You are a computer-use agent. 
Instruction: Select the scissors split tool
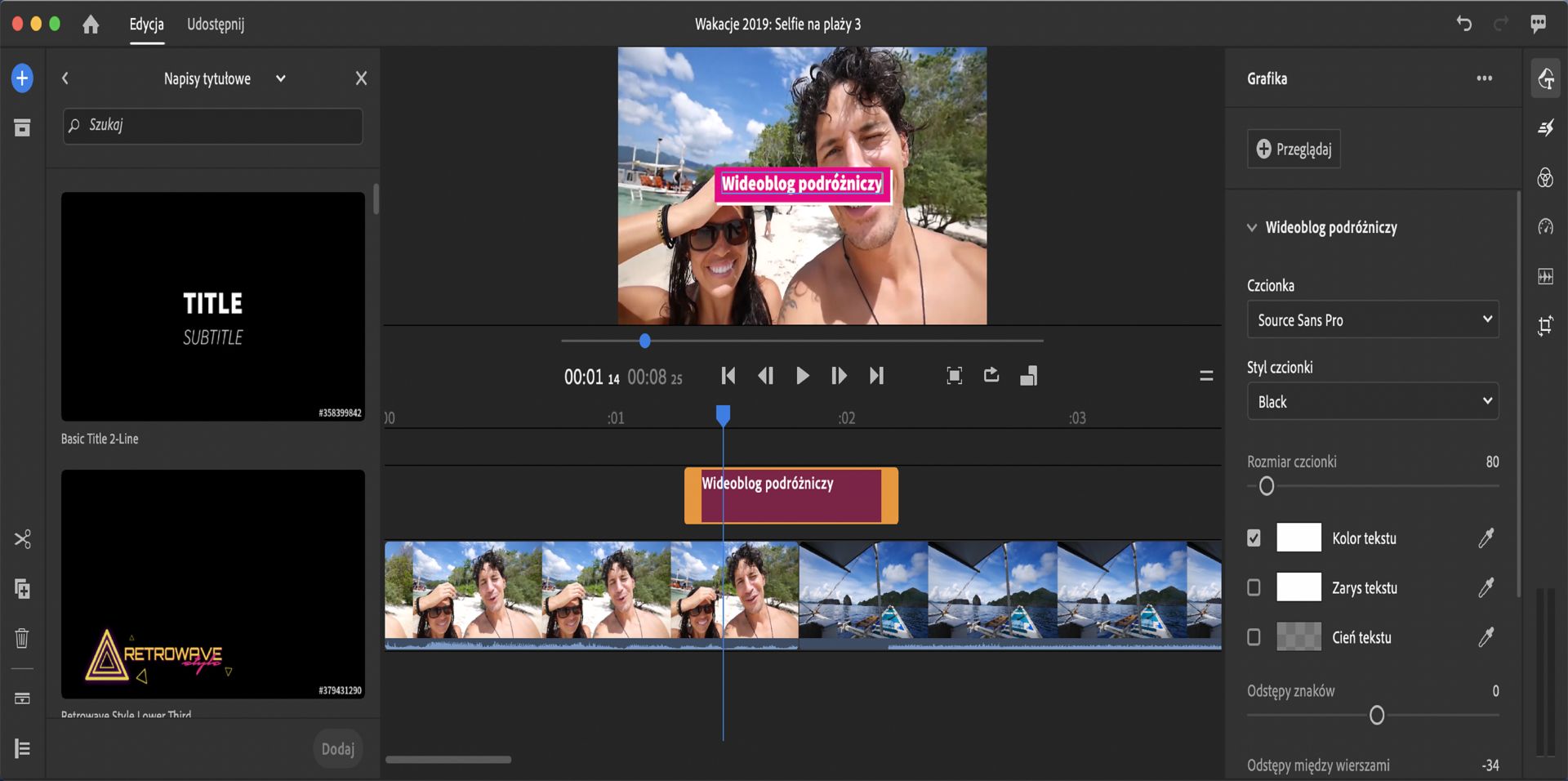click(x=22, y=539)
